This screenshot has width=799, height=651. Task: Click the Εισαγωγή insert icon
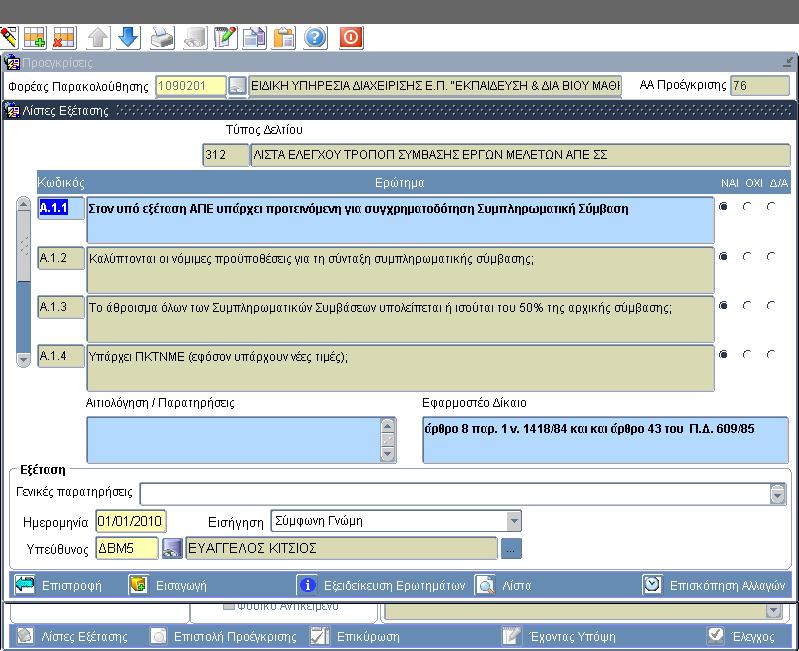138,585
